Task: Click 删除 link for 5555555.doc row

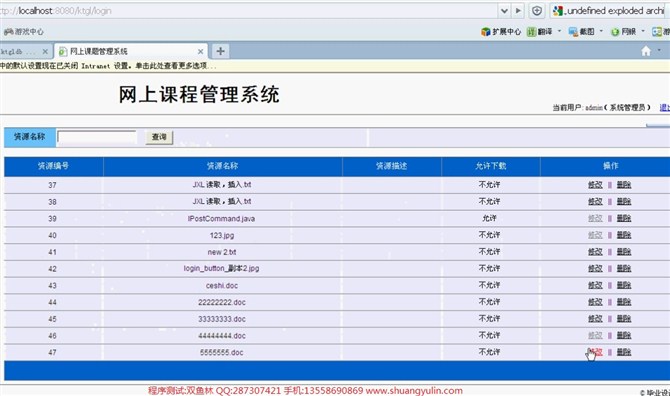Action: (x=624, y=352)
